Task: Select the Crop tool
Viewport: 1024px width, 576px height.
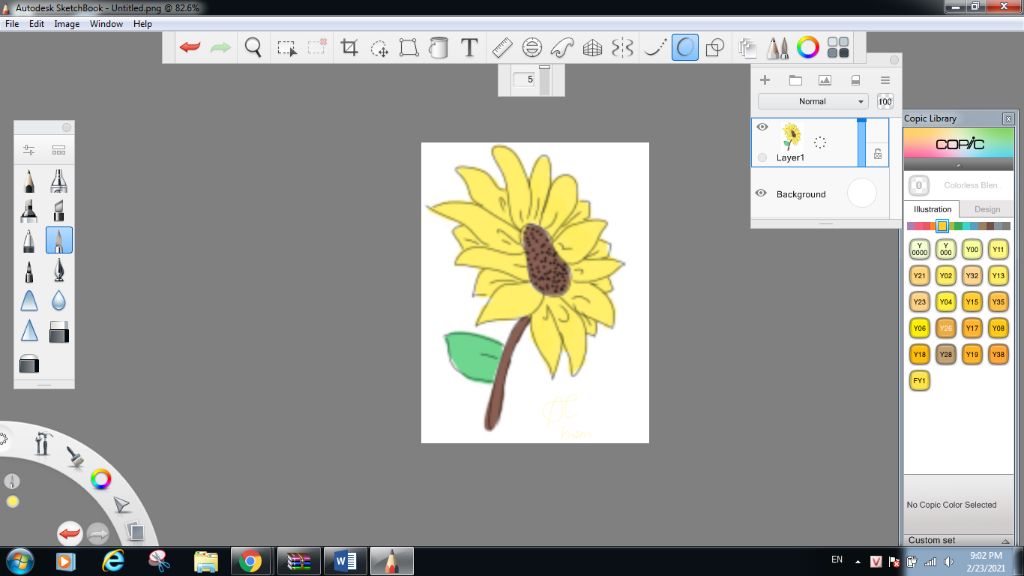Action: coord(349,48)
